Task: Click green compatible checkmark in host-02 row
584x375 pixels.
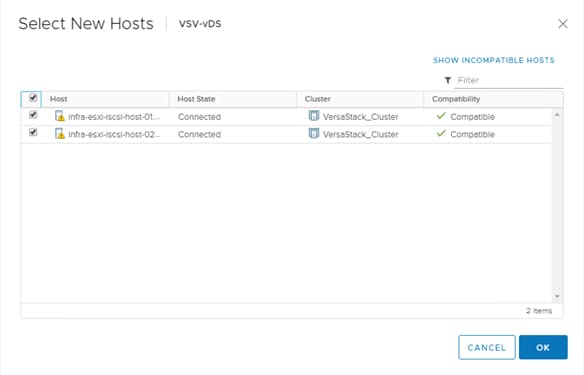Action: point(441,133)
